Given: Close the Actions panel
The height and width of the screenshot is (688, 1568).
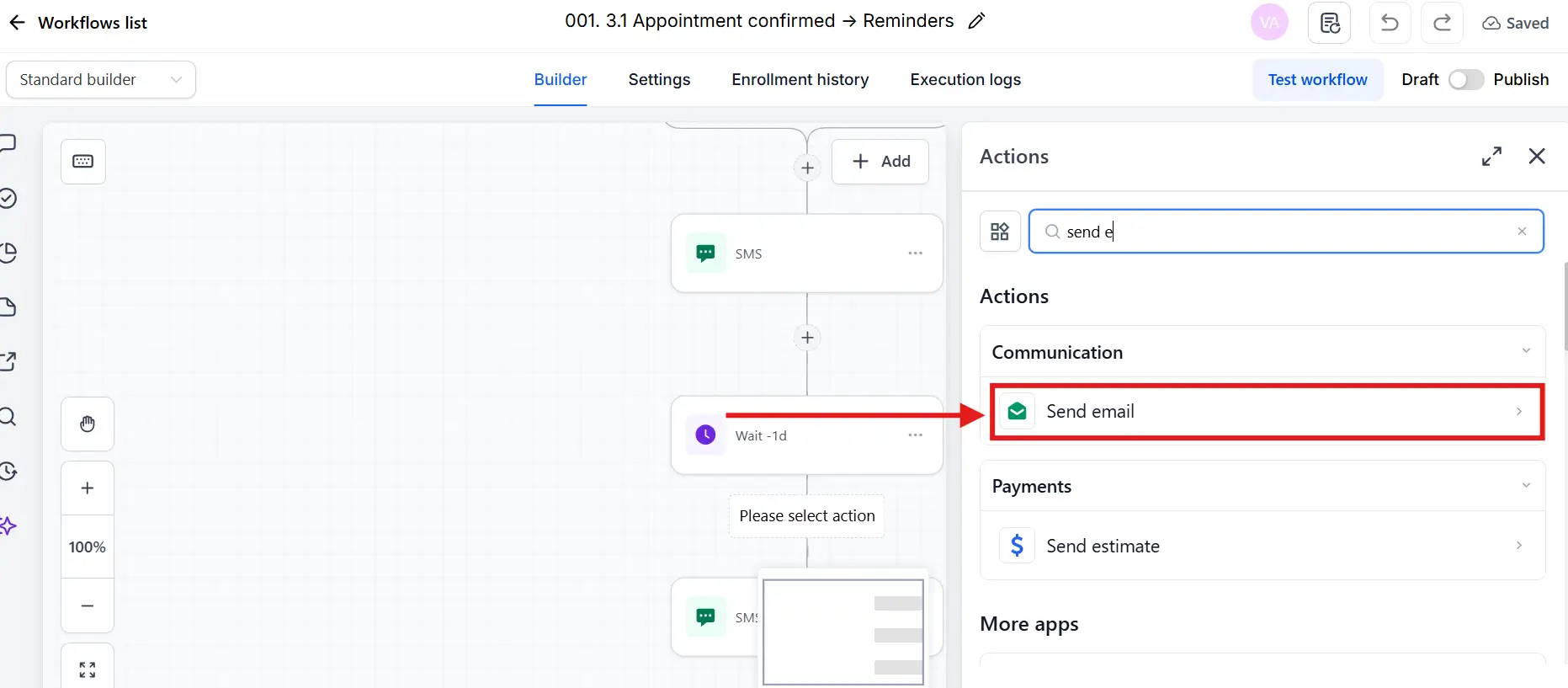Looking at the screenshot, I should tap(1537, 157).
